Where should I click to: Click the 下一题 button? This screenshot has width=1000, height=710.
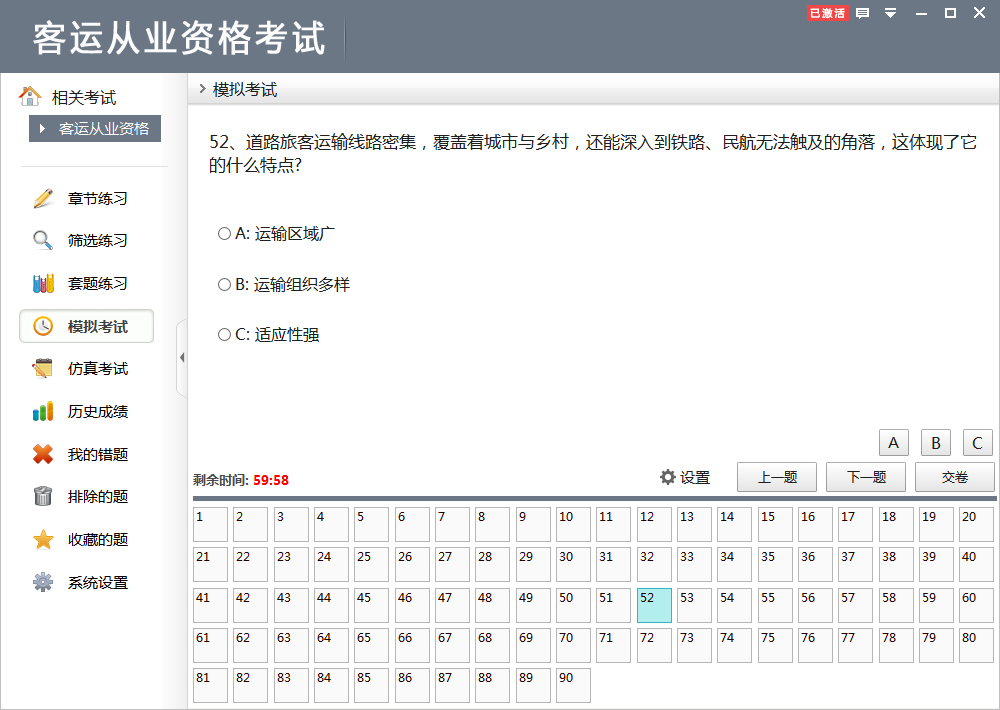[865, 477]
